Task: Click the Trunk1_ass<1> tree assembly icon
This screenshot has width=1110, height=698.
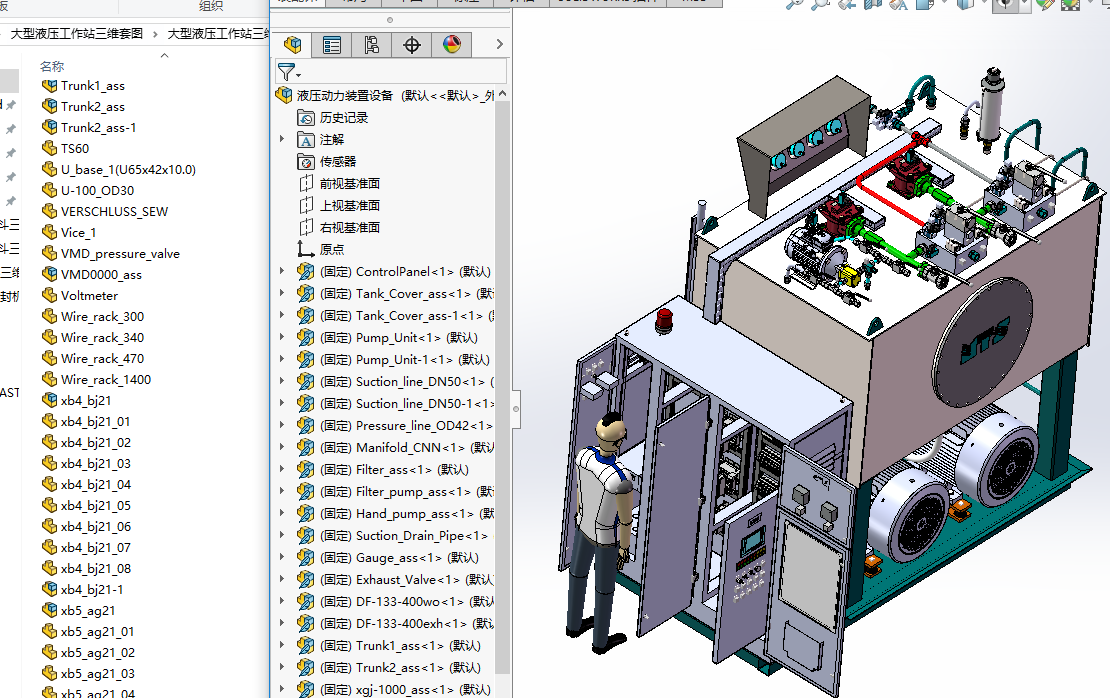Action: click(x=306, y=645)
